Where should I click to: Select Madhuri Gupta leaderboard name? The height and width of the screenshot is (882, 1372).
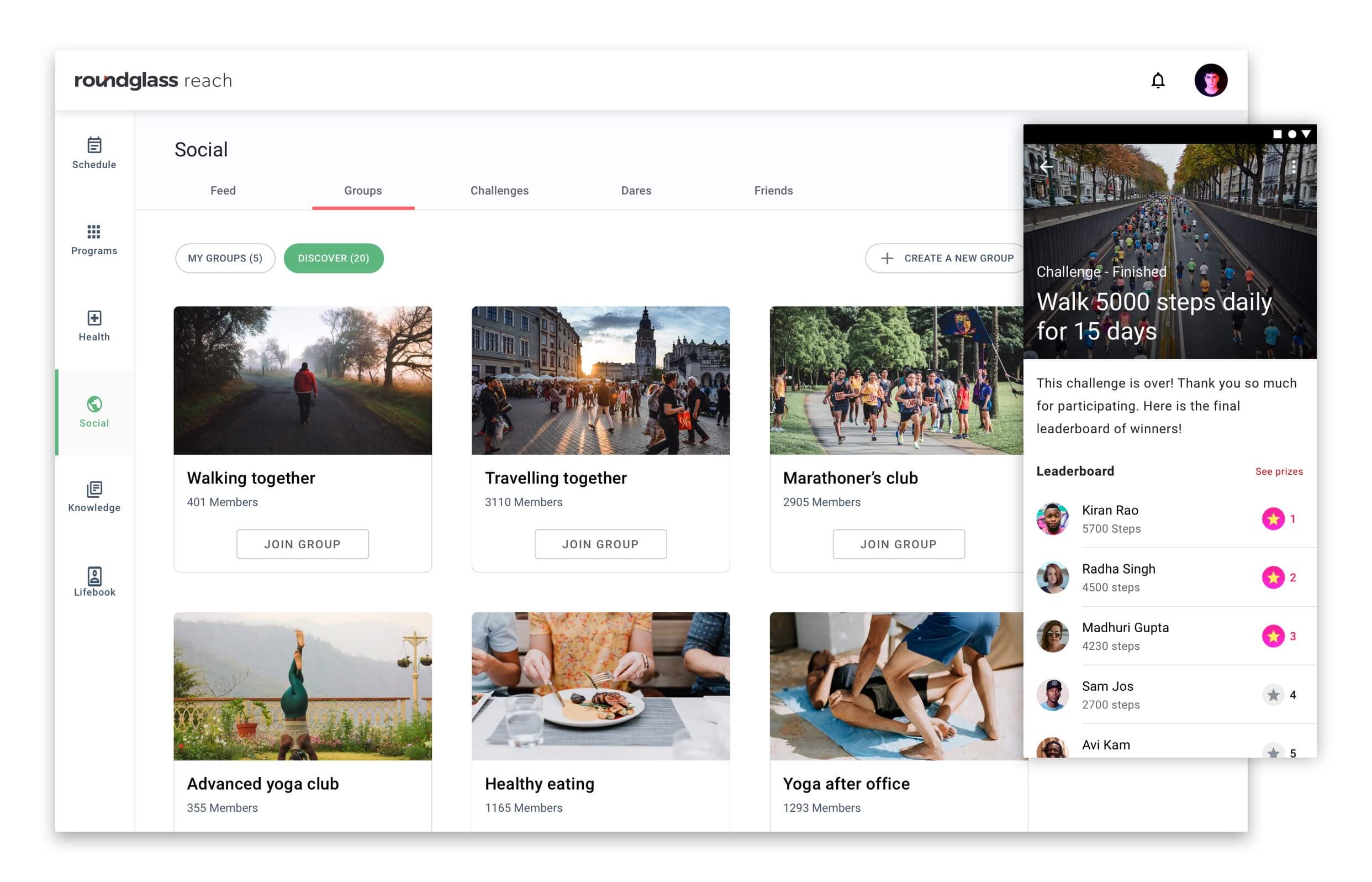pyautogui.click(x=1125, y=628)
